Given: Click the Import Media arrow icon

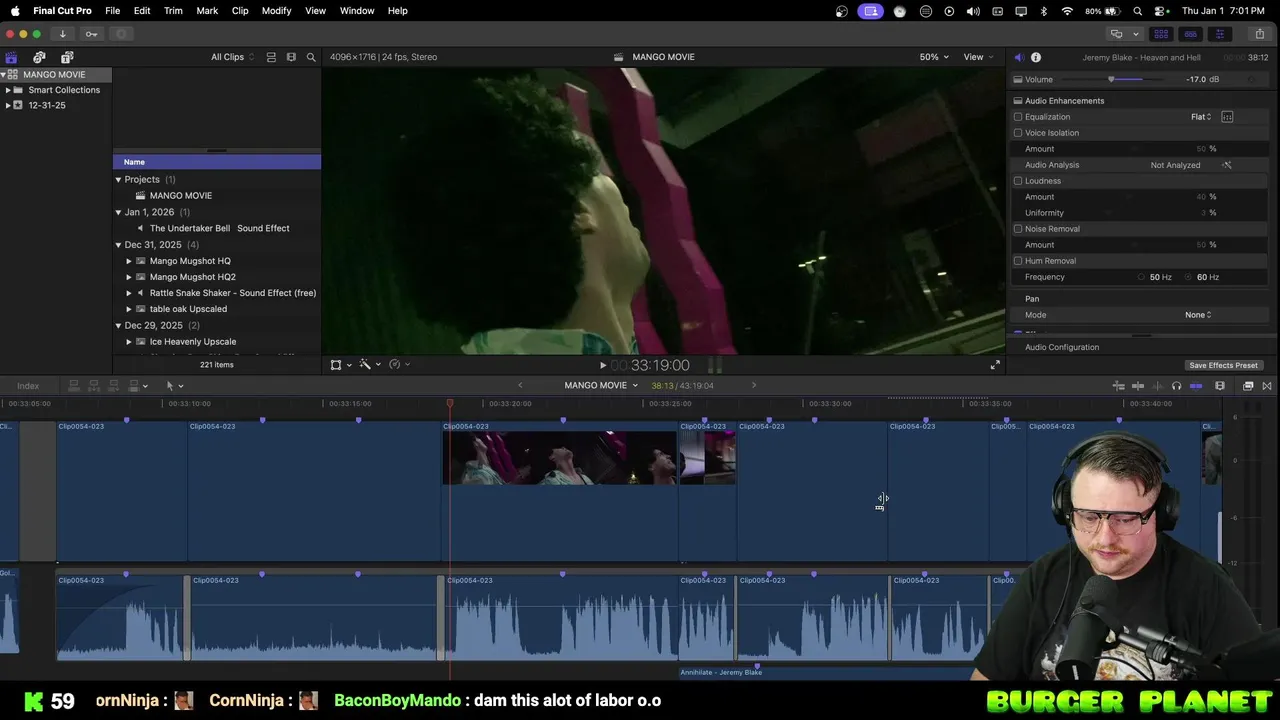Looking at the screenshot, I should tap(62, 34).
